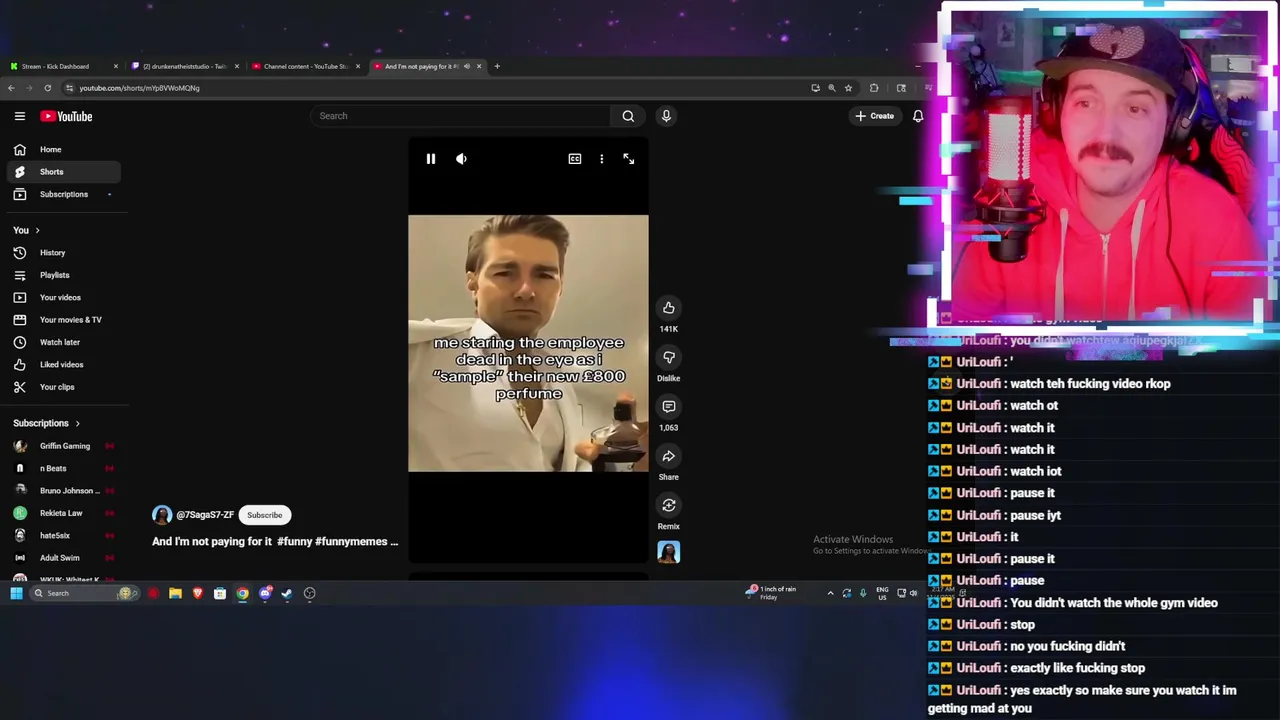Open the sound thumbnail below Remix

pyautogui.click(x=668, y=552)
